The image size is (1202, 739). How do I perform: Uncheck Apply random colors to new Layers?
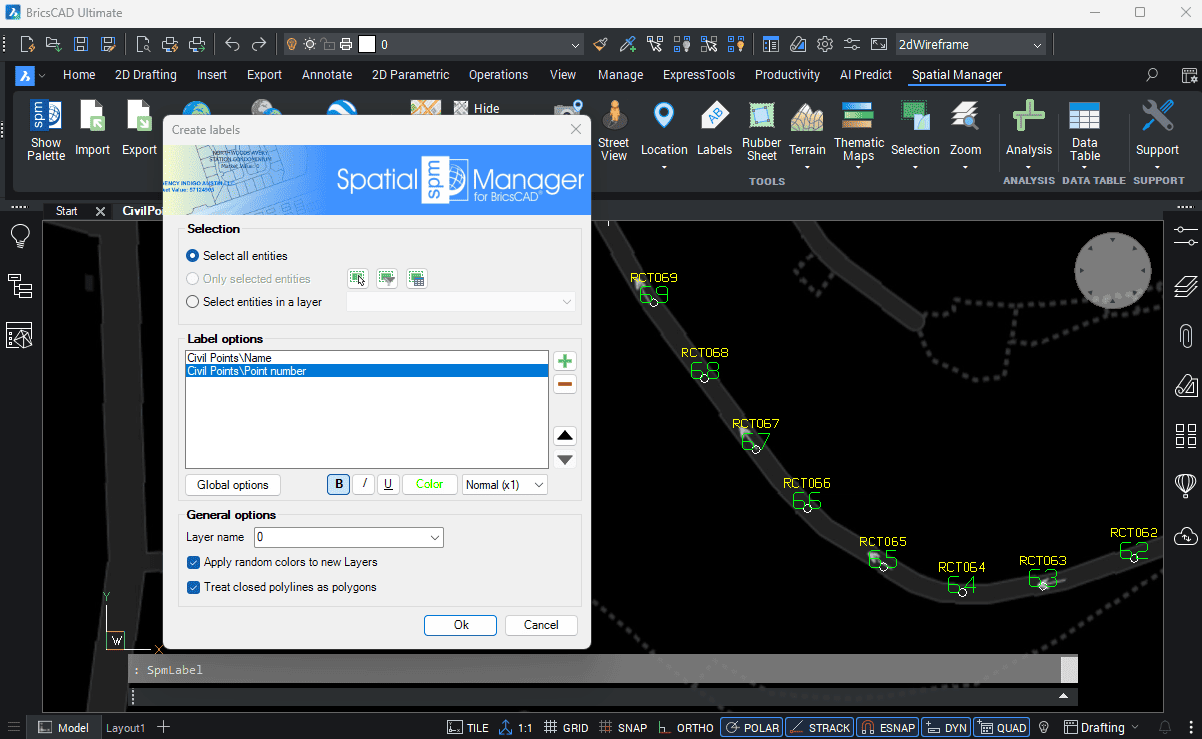[194, 562]
